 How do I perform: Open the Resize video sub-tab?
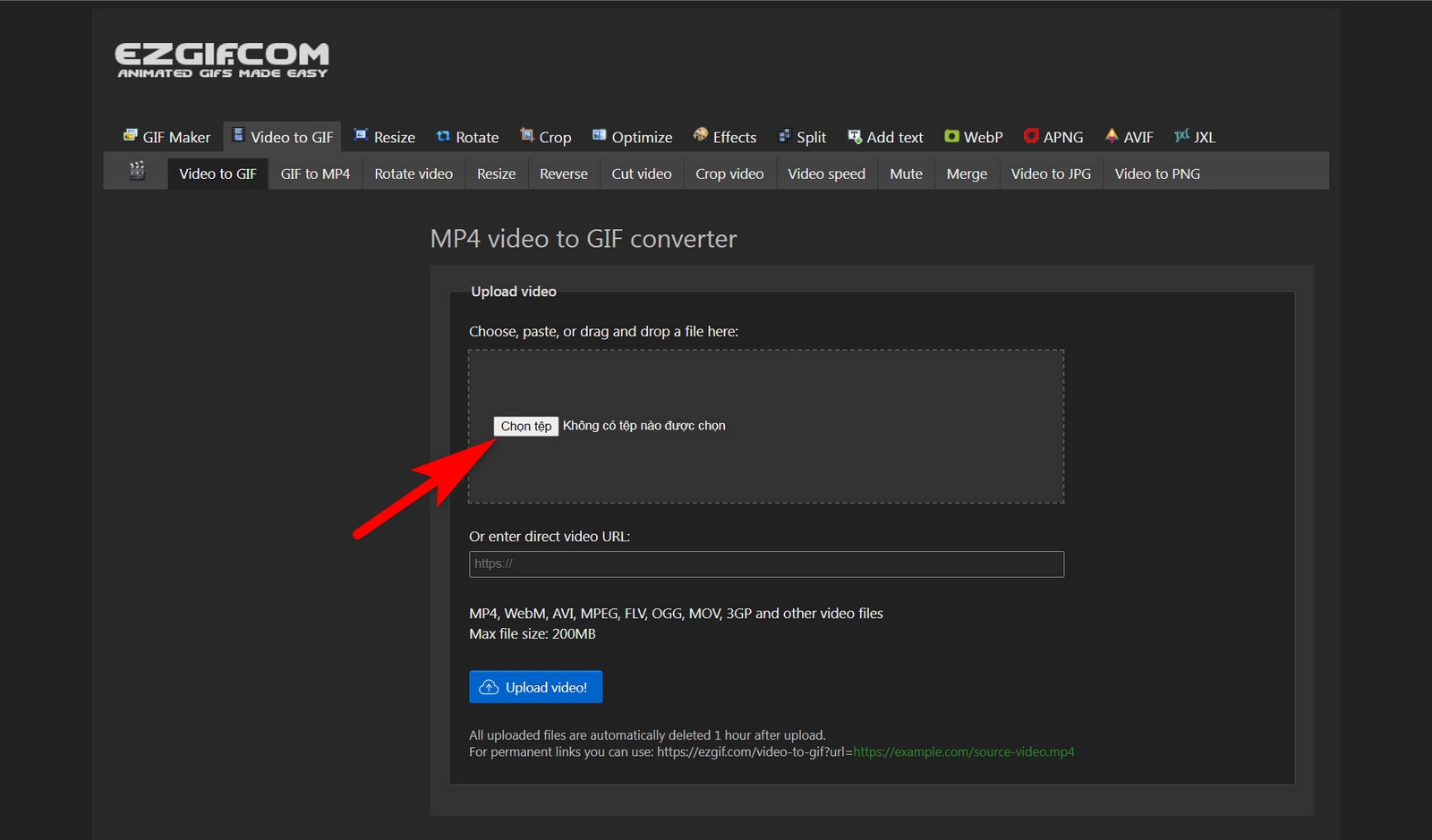pyautogui.click(x=496, y=174)
